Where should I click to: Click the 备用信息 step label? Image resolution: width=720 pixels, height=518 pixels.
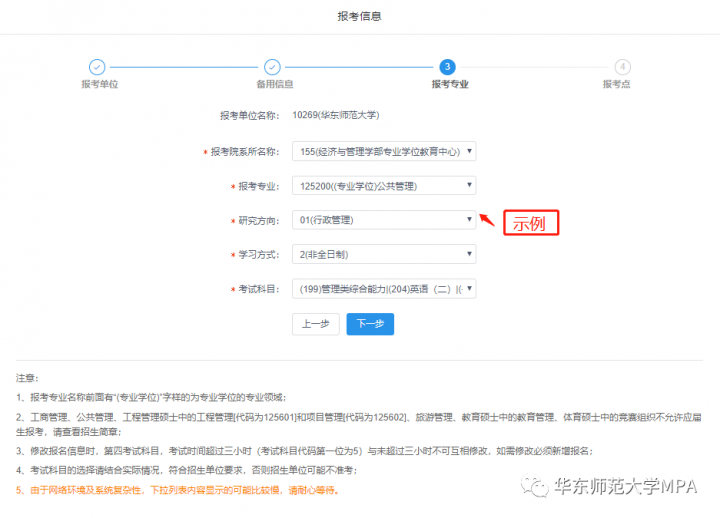click(275, 84)
